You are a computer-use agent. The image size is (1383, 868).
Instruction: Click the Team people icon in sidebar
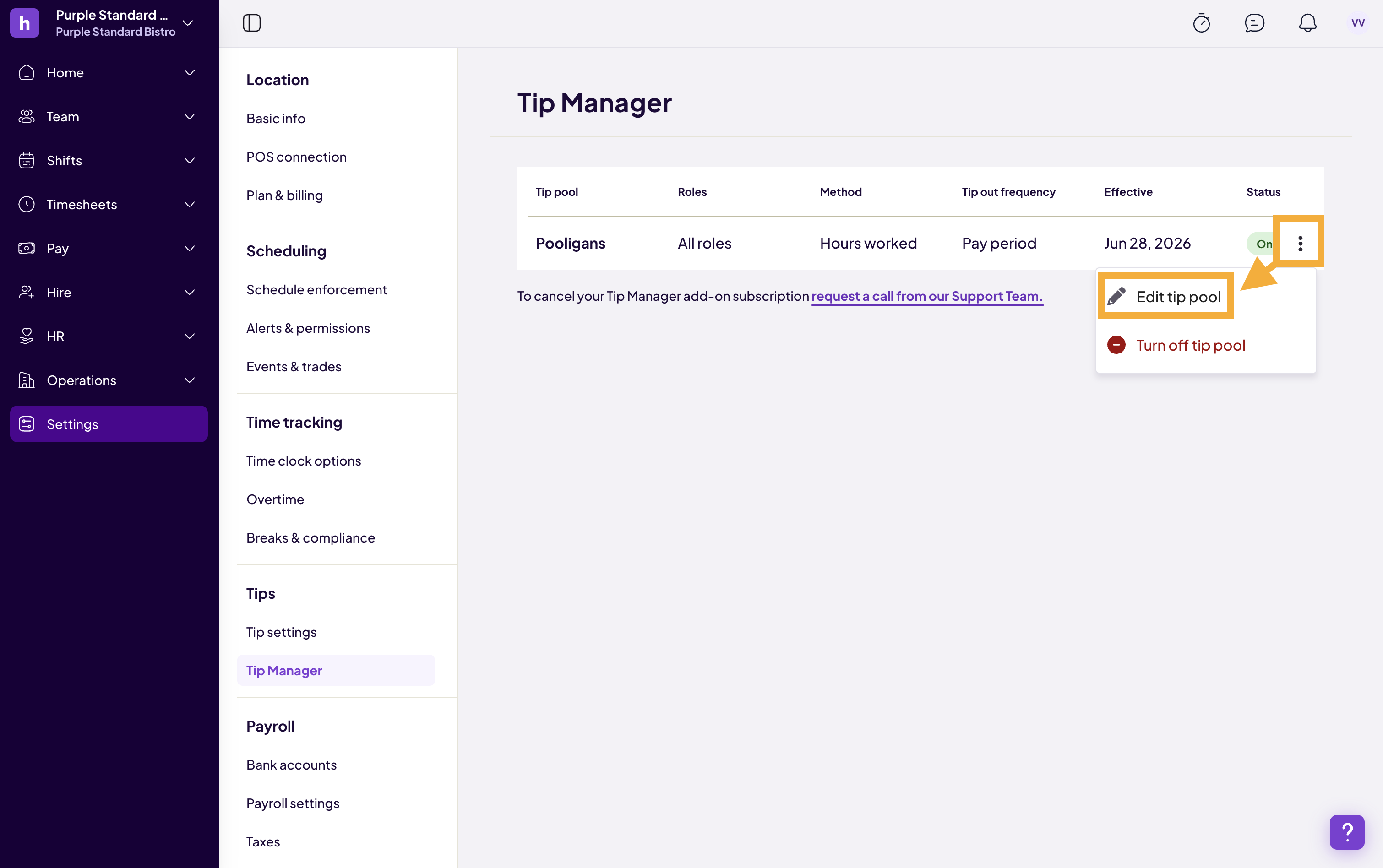[27, 117]
